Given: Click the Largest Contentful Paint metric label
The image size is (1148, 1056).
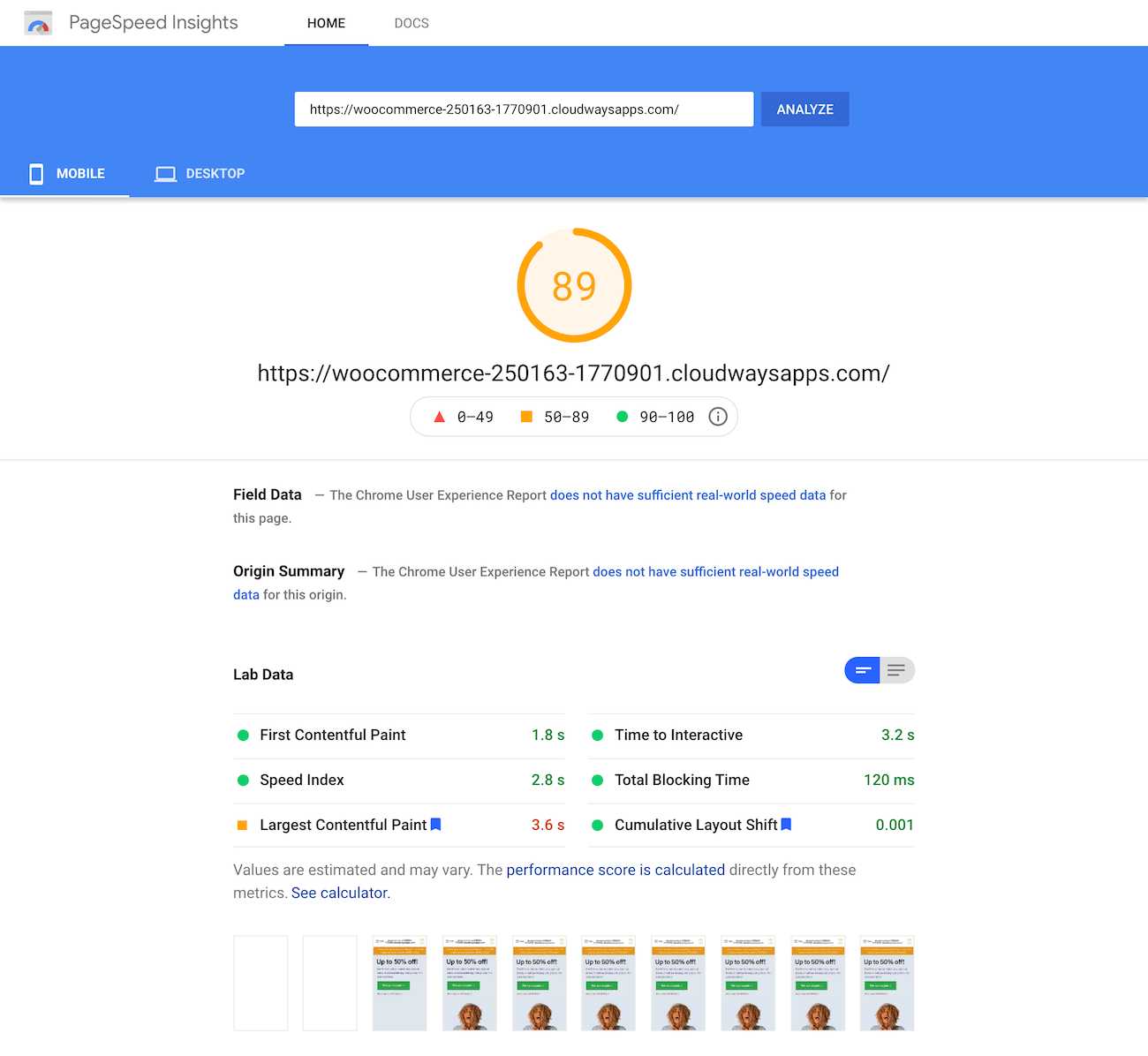Looking at the screenshot, I should pyautogui.click(x=344, y=825).
